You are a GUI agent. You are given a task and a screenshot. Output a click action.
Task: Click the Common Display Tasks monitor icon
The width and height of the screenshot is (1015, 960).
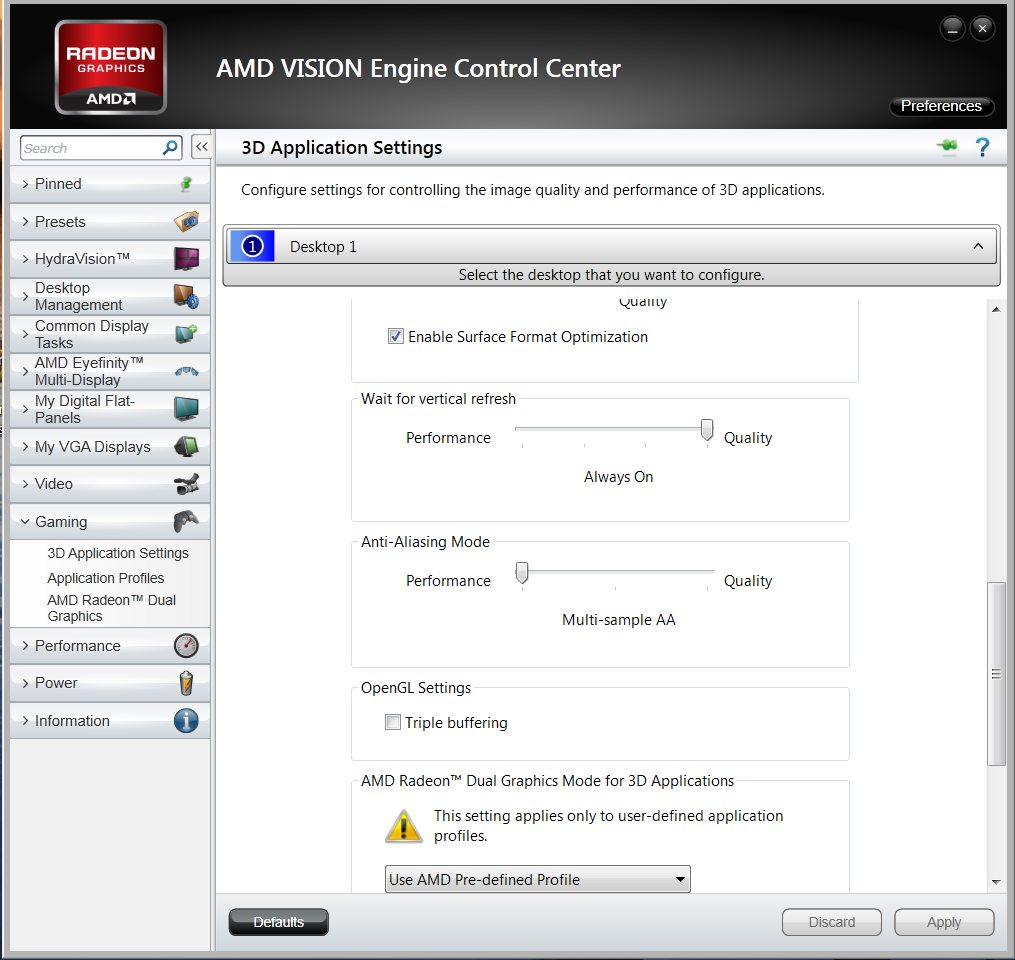(186, 334)
